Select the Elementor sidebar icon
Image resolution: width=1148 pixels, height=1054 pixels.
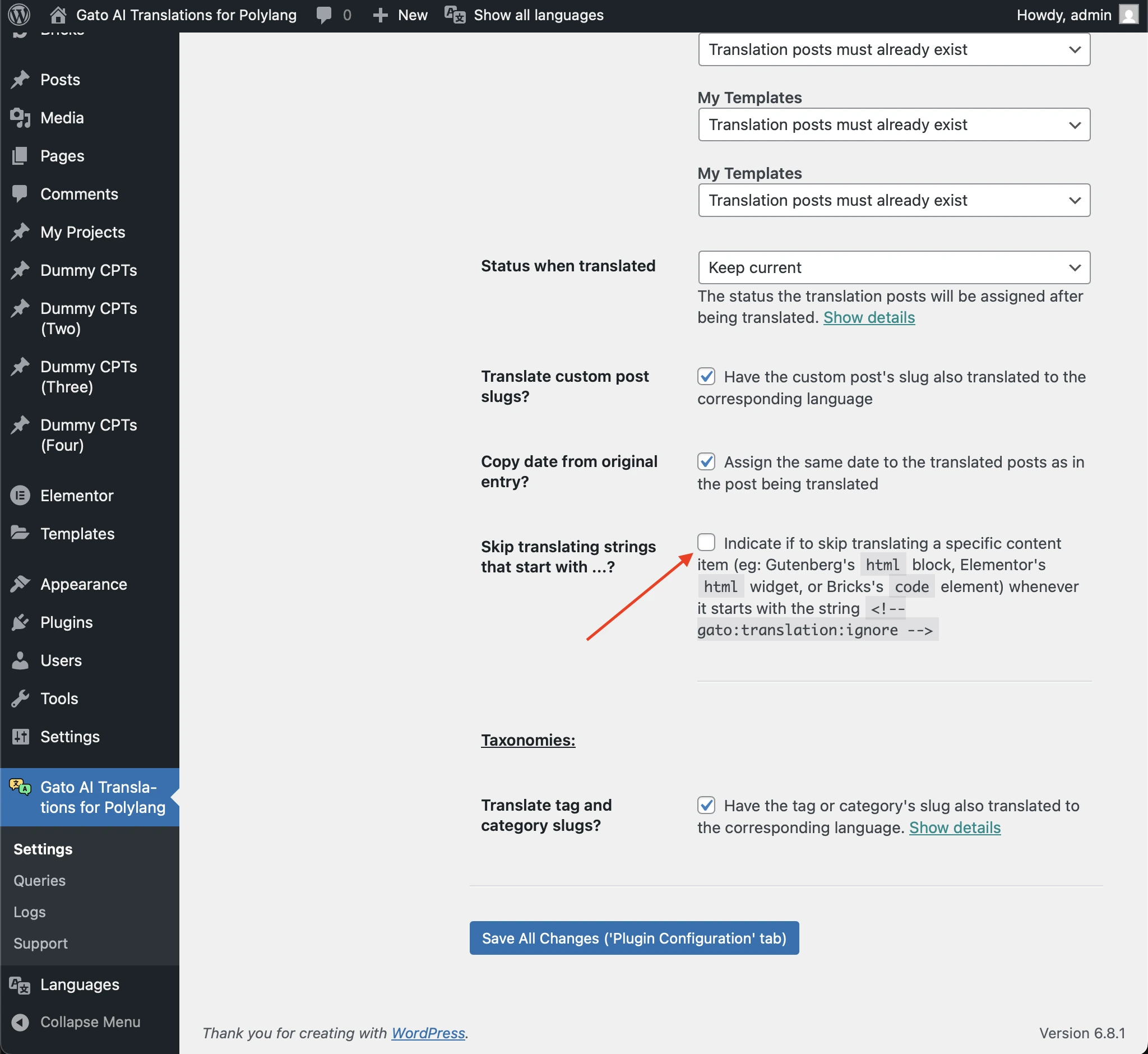[x=21, y=496]
